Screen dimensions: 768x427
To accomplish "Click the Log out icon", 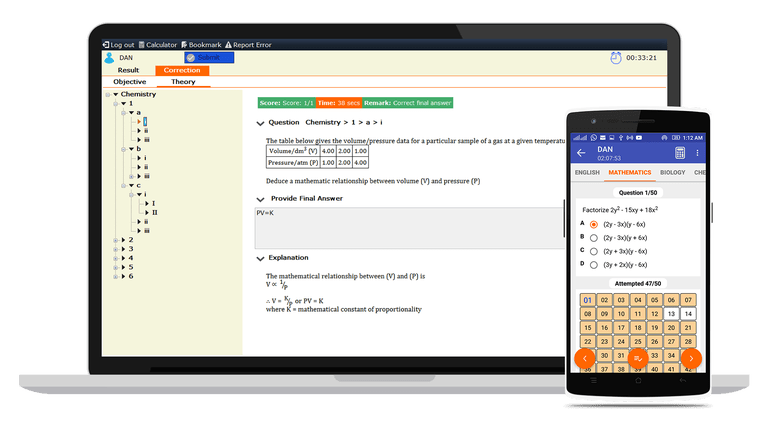I will coord(106,45).
